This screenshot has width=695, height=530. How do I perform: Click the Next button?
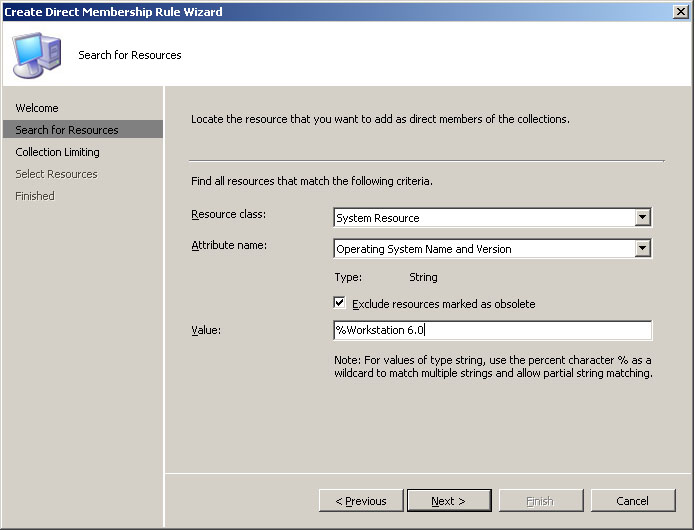[x=449, y=501]
